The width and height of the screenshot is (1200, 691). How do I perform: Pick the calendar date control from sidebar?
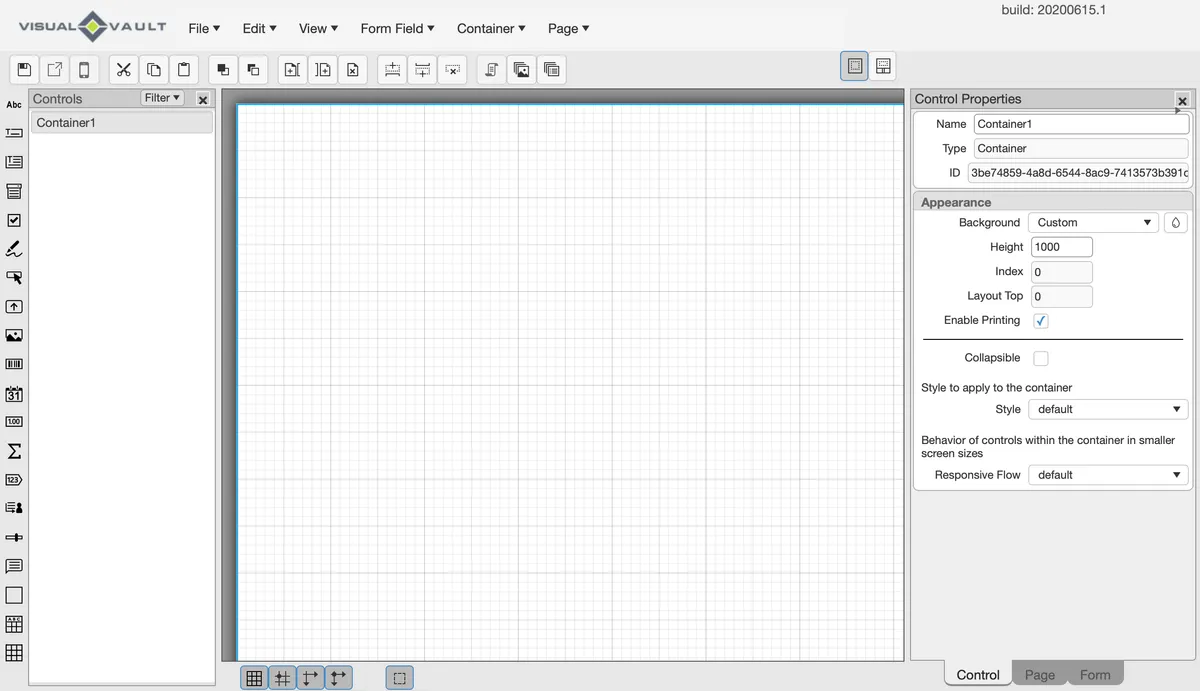click(13, 394)
